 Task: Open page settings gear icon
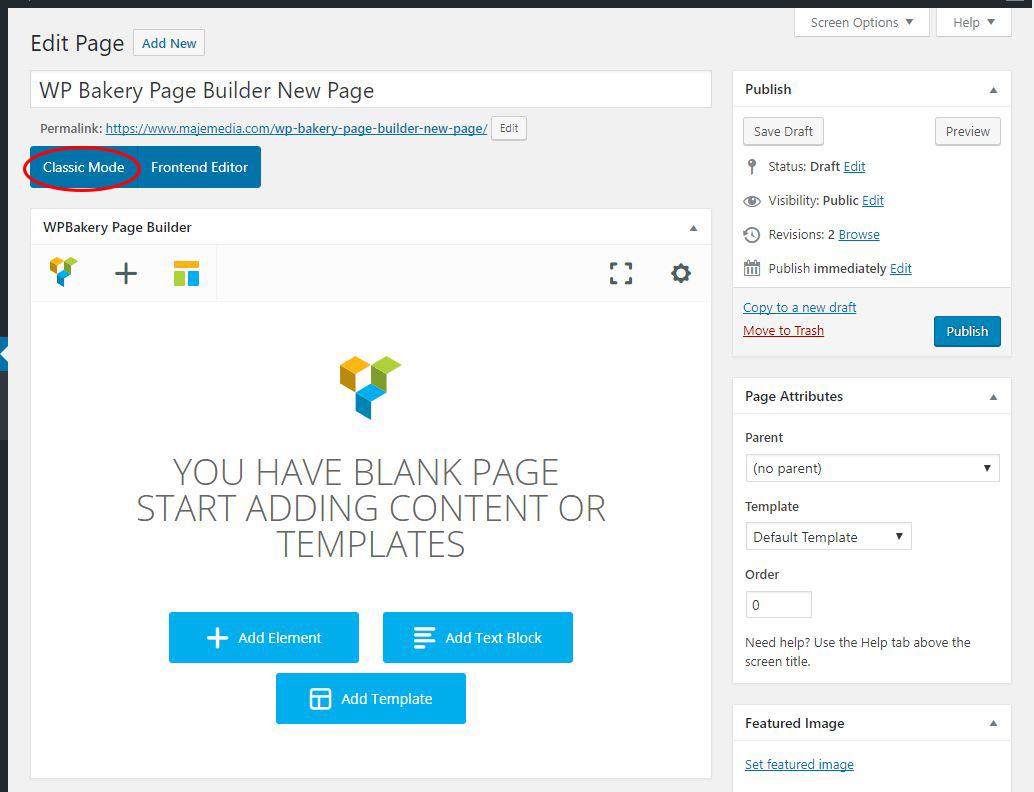click(681, 273)
